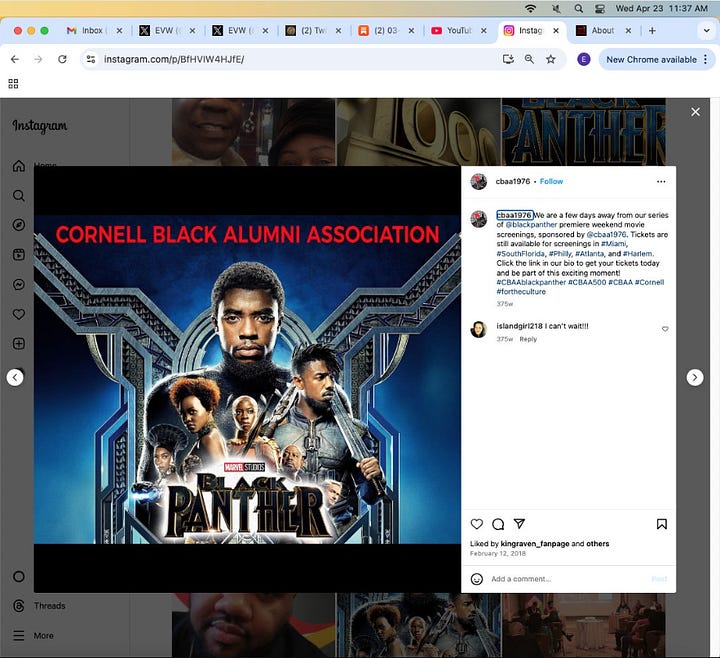Go to next post arrow
The image size is (720, 658).
pos(695,377)
